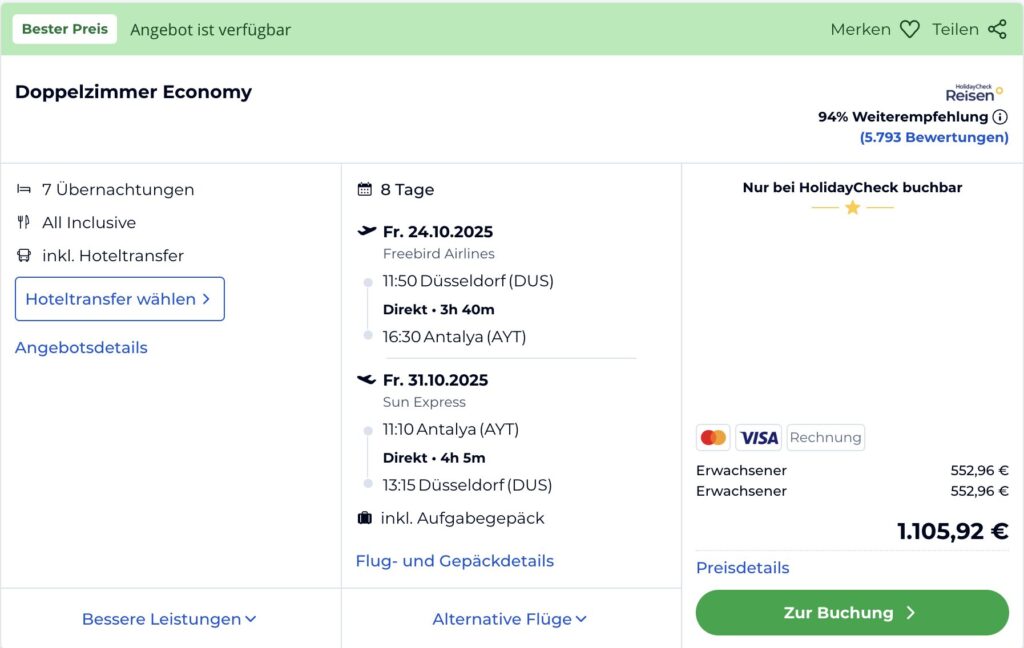Open the 5.793 Bewertungen reviews link

pyautogui.click(x=934, y=137)
